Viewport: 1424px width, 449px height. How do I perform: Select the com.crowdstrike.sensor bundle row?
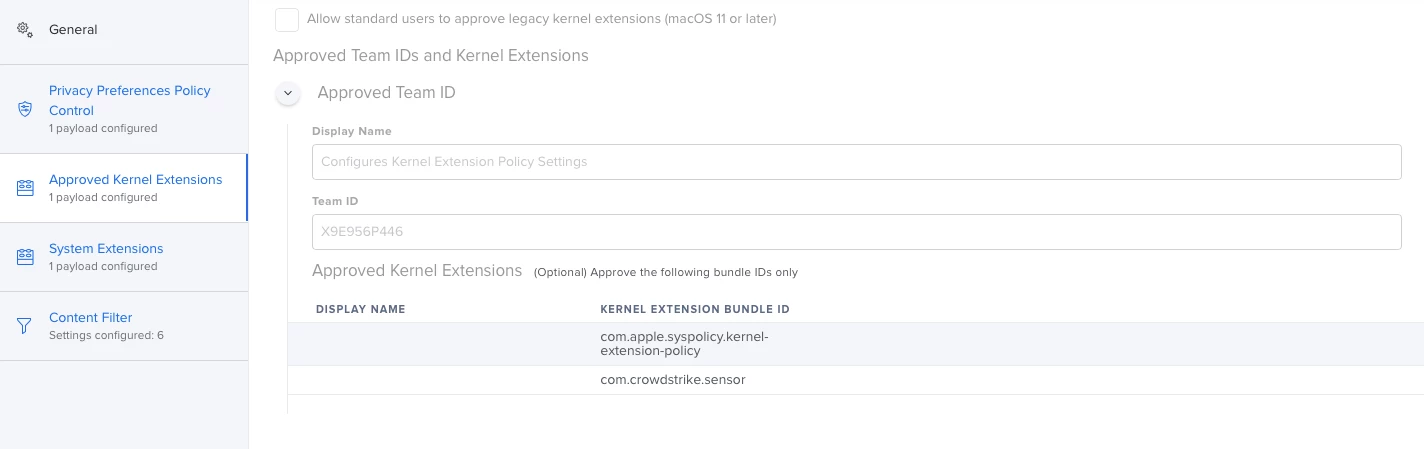[672, 380]
